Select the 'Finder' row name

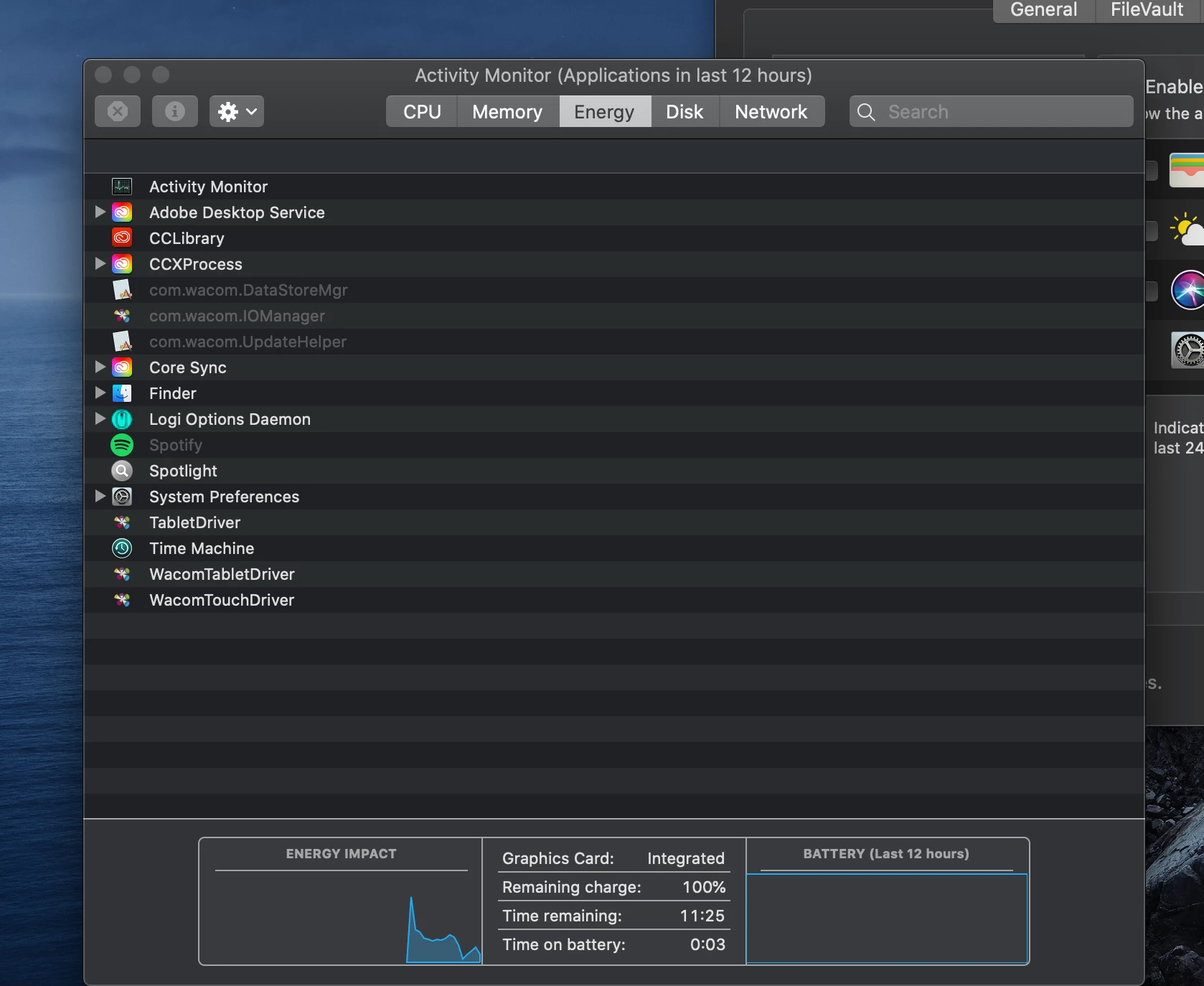pos(173,393)
